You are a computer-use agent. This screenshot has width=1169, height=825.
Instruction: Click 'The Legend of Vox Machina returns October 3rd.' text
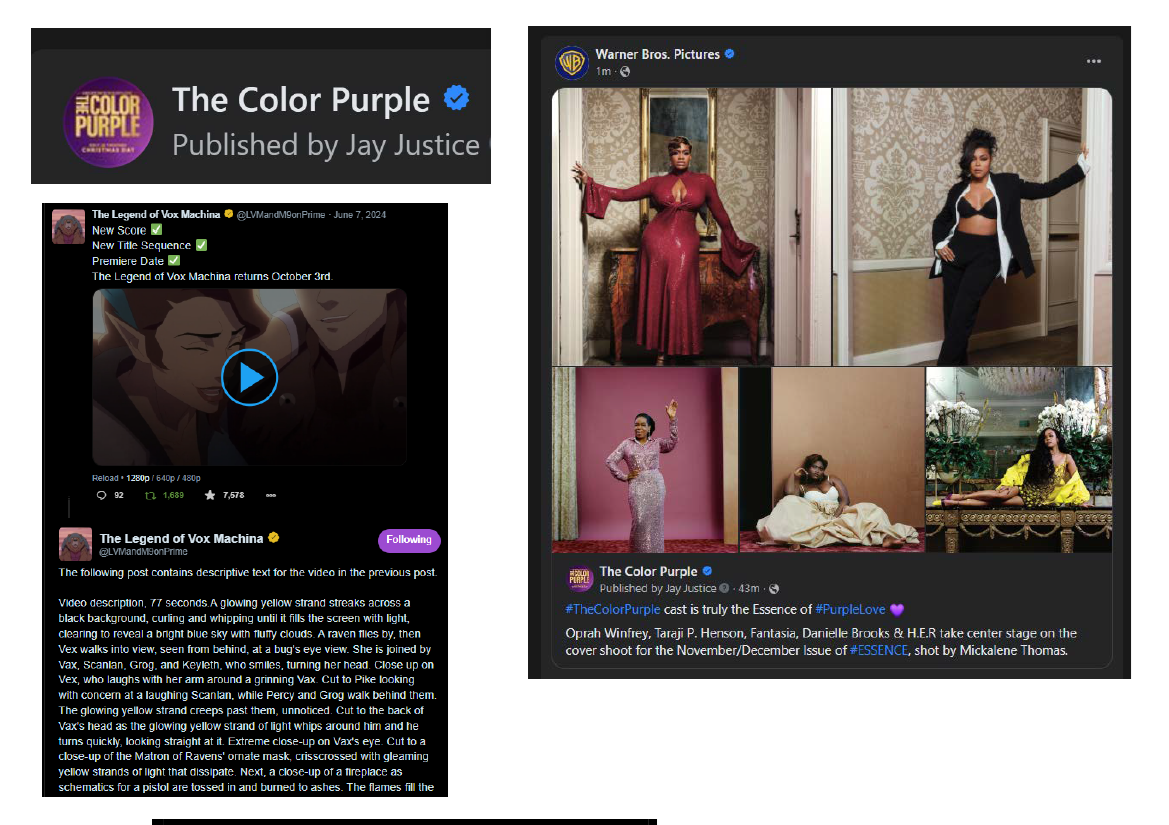[212, 276]
